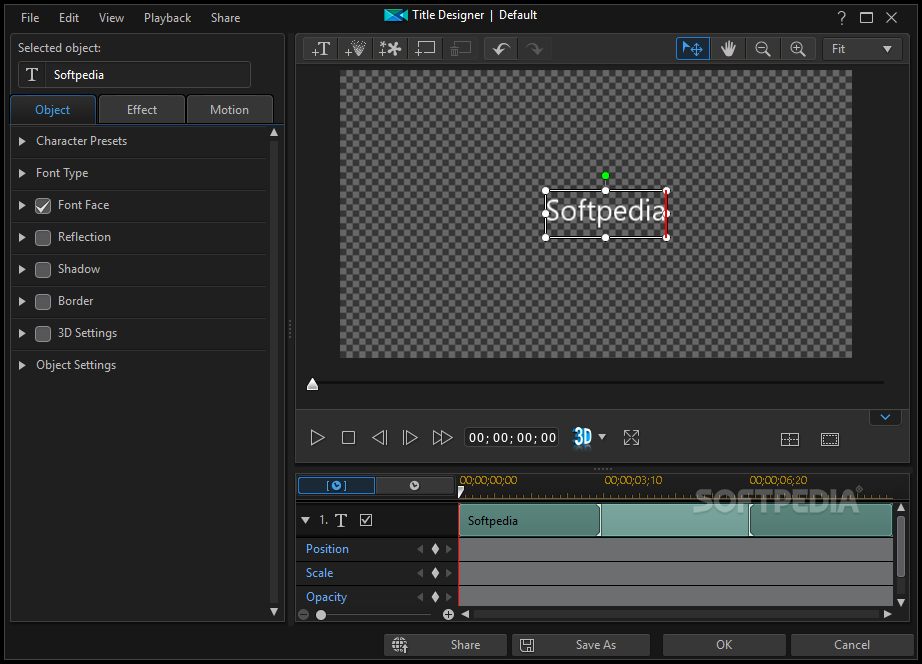Expand the Character Presets section

[x=22, y=141]
